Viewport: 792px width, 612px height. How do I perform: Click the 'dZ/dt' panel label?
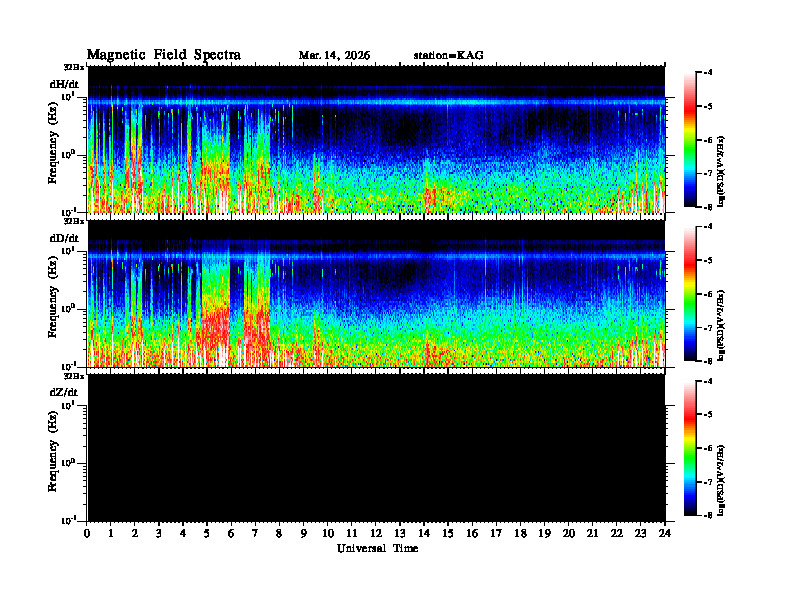64,392
